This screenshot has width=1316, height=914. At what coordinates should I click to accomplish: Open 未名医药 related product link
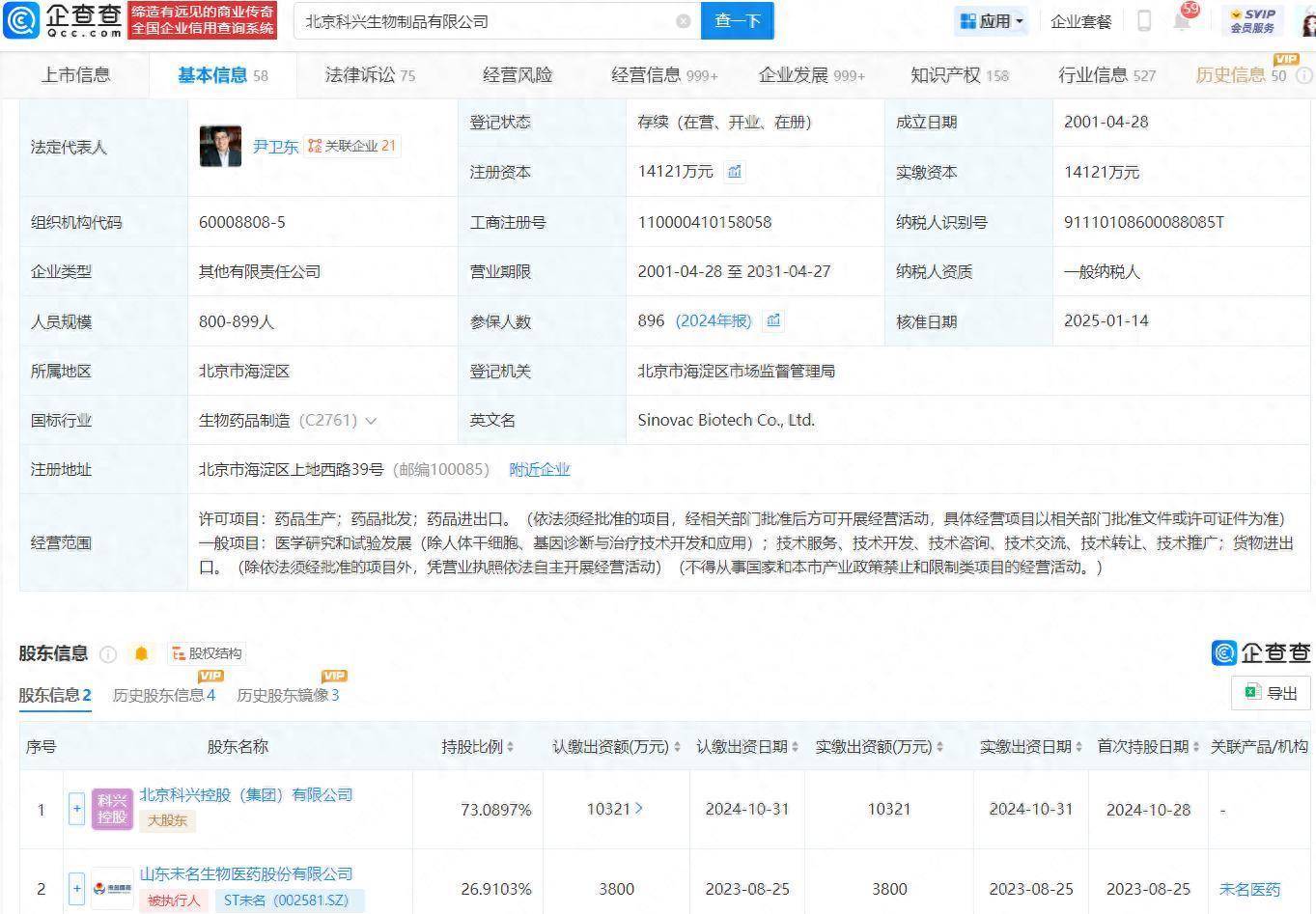(x=1248, y=889)
